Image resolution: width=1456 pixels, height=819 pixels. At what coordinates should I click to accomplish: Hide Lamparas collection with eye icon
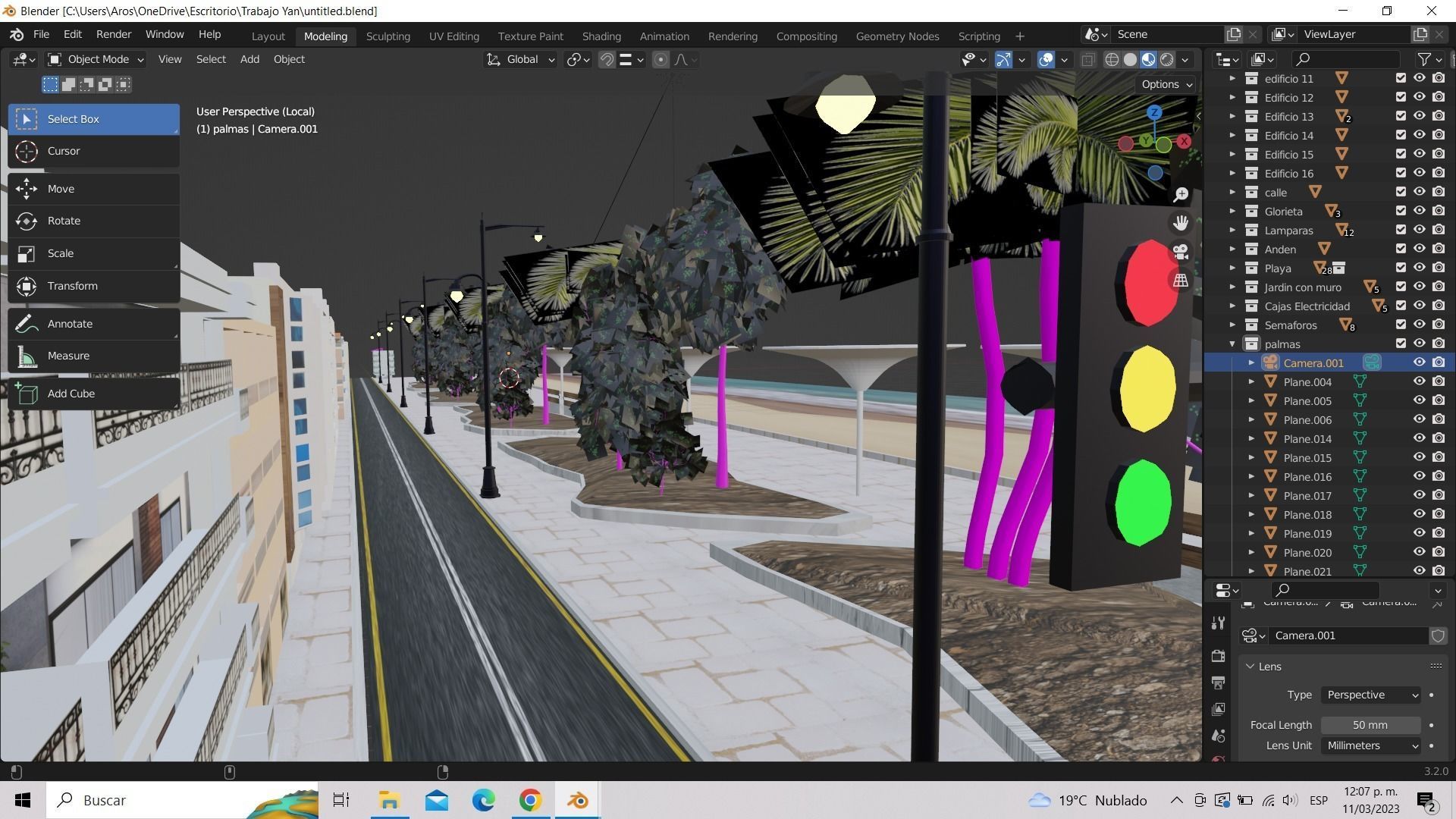[1420, 230]
